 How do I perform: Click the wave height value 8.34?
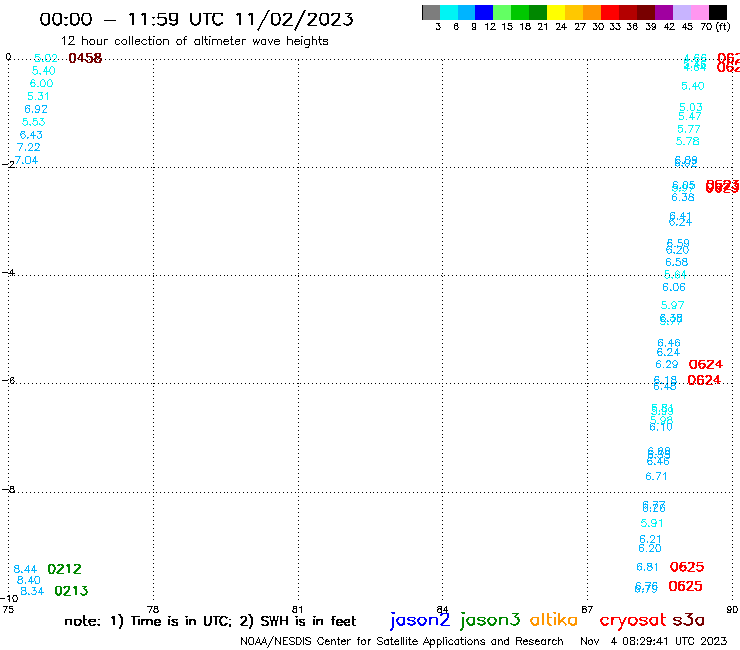(x=32, y=591)
